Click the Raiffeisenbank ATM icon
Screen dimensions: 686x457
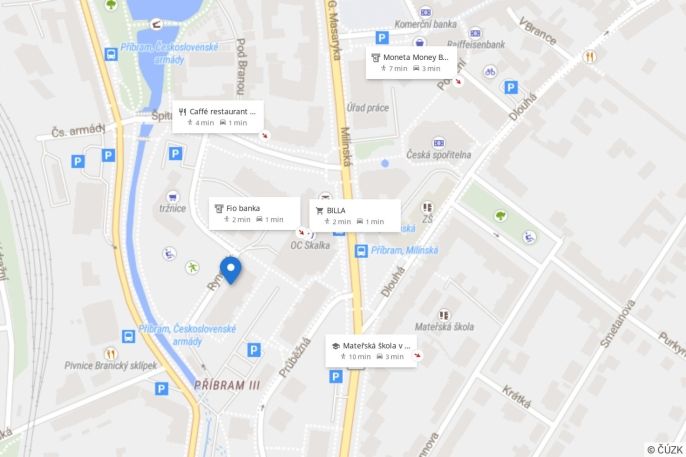(475, 33)
